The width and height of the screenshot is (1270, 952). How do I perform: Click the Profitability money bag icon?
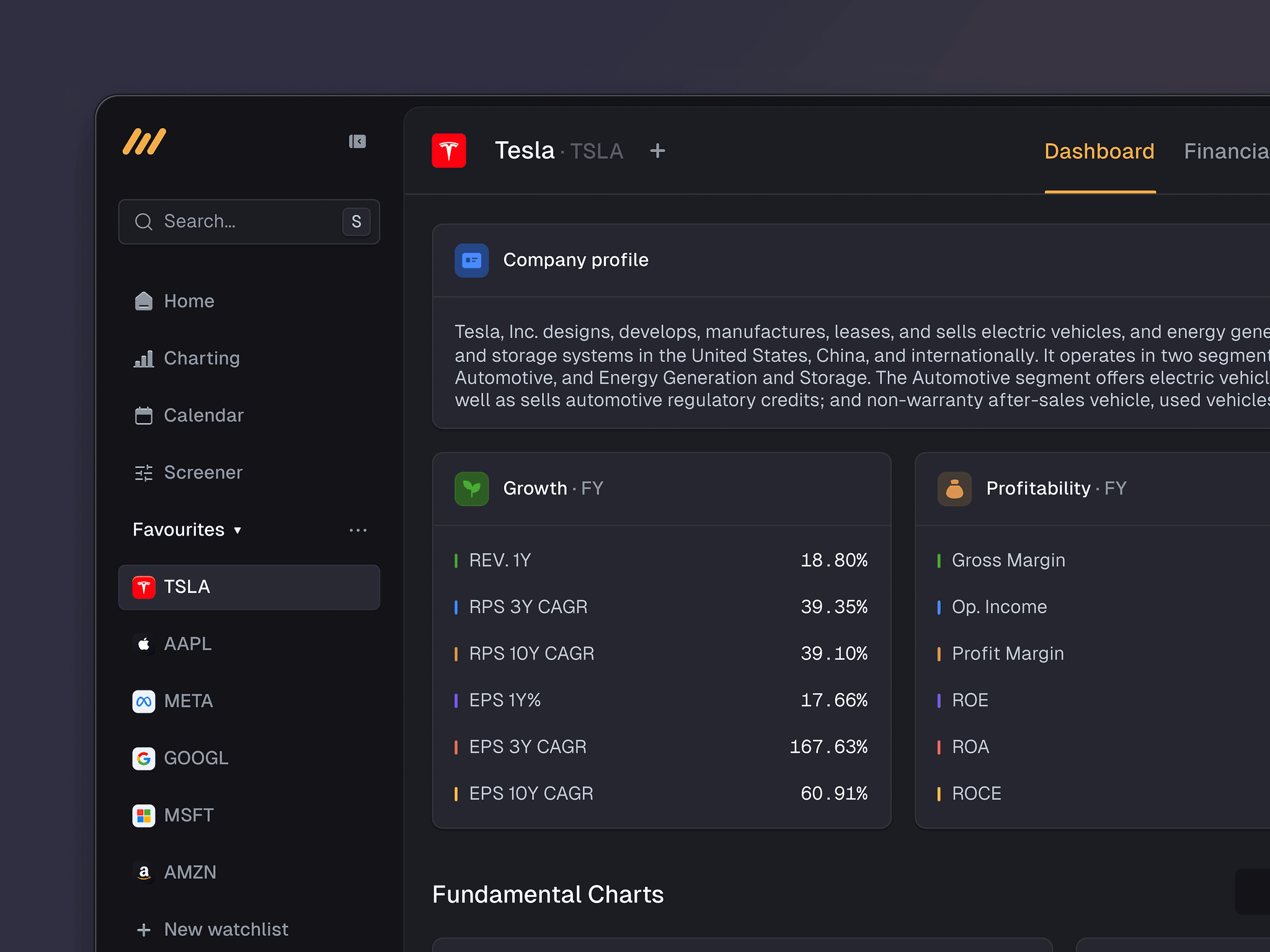954,489
